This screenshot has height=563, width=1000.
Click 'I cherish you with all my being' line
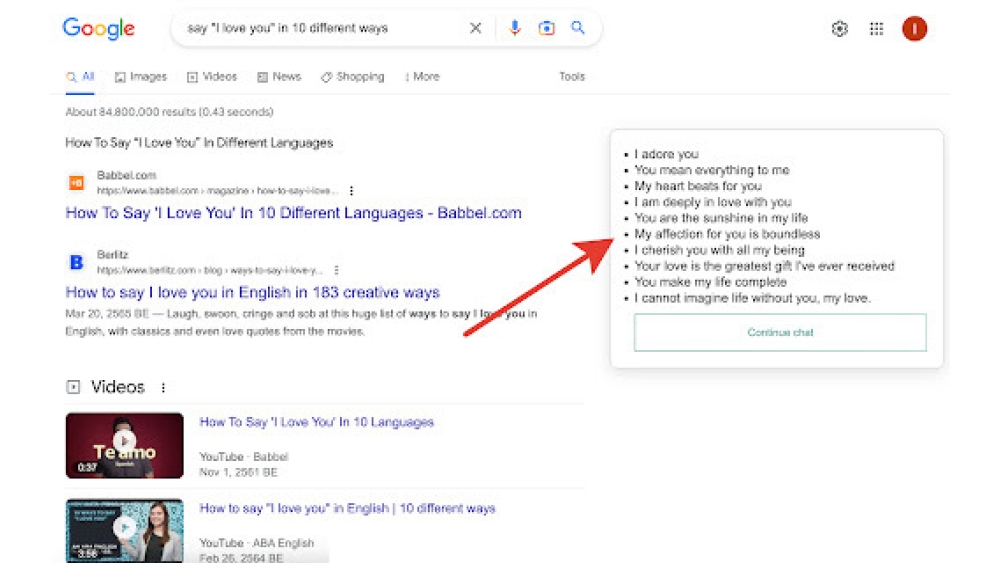tap(719, 250)
